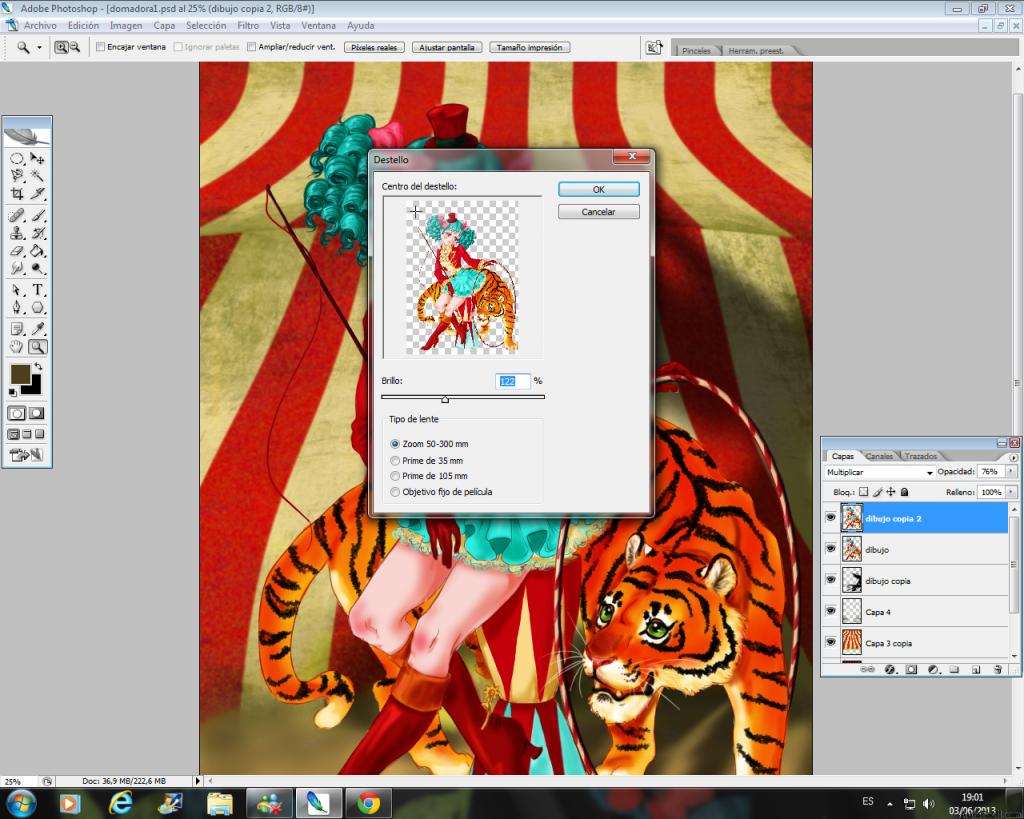Select the Notes tool
The image size is (1024, 819).
click(17, 329)
